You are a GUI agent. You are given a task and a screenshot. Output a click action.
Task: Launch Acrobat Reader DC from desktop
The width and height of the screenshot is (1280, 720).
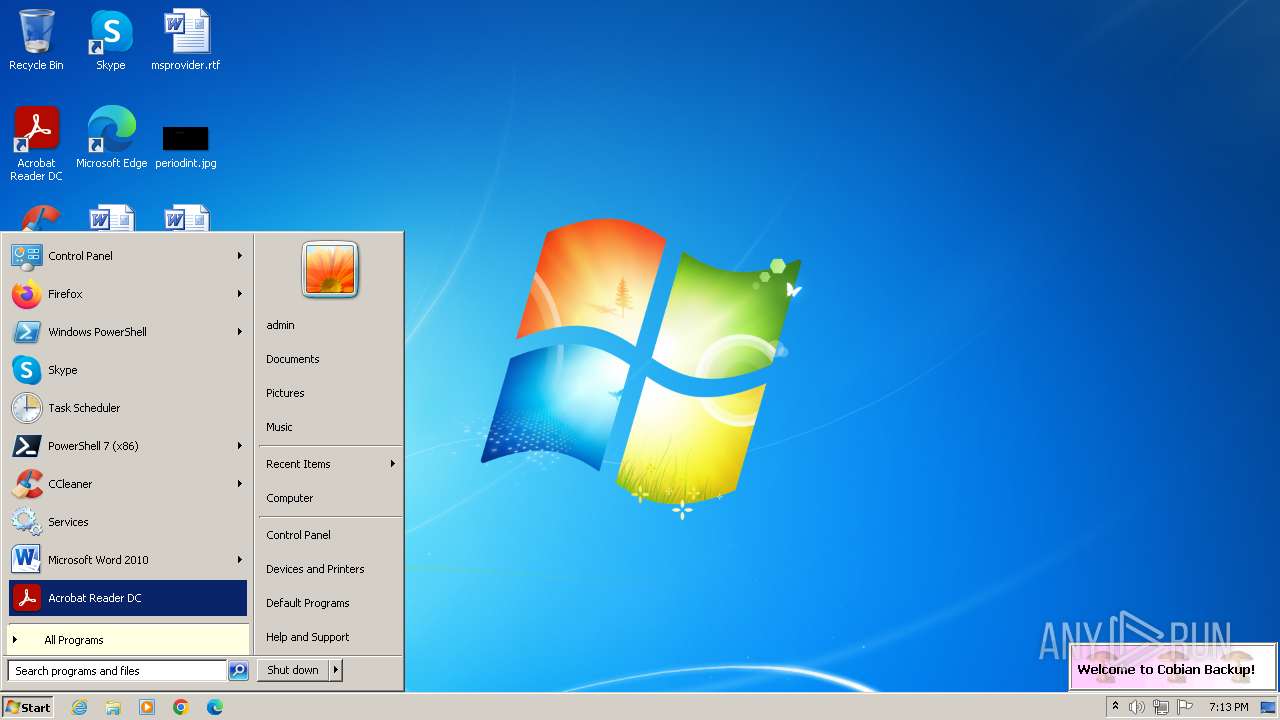(x=37, y=143)
